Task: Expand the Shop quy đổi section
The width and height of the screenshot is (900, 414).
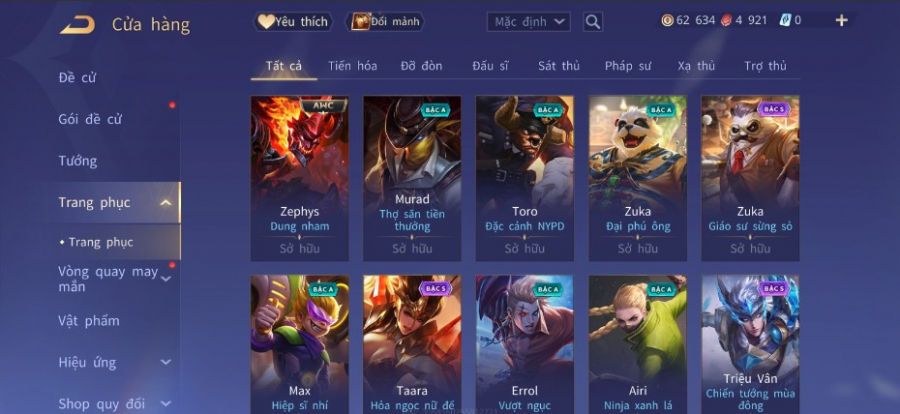Action: [x=165, y=404]
